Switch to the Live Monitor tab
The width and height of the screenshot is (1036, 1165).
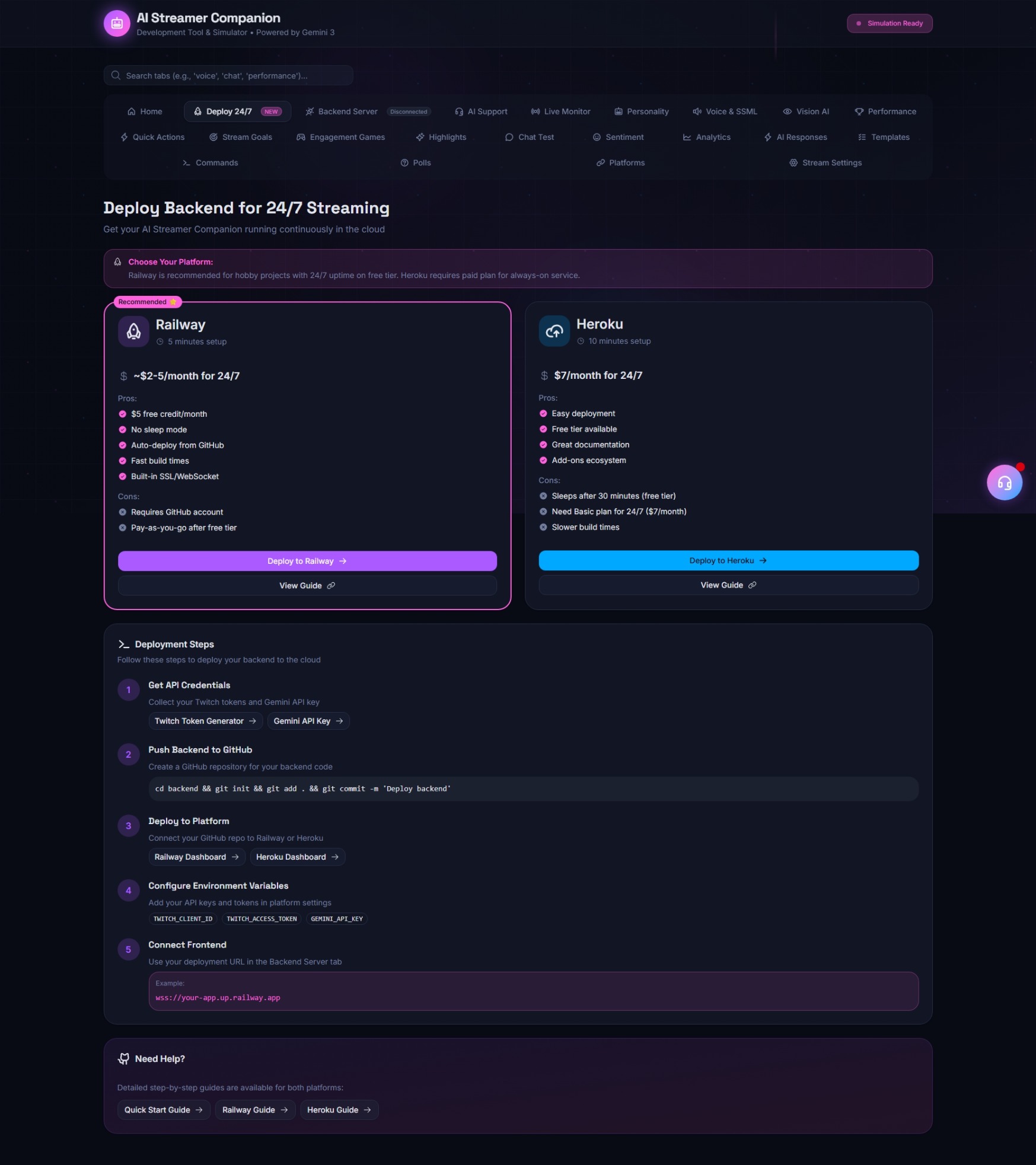pyautogui.click(x=560, y=111)
